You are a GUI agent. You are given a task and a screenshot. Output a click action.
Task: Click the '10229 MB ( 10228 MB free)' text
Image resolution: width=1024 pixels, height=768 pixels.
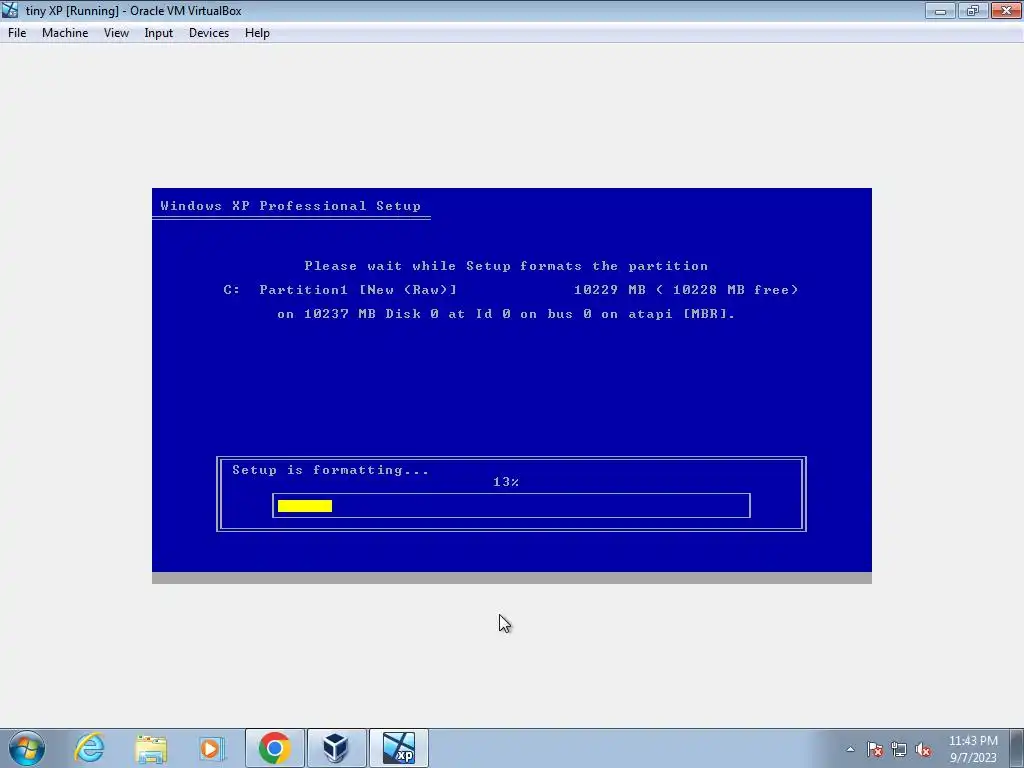[686, 289]
